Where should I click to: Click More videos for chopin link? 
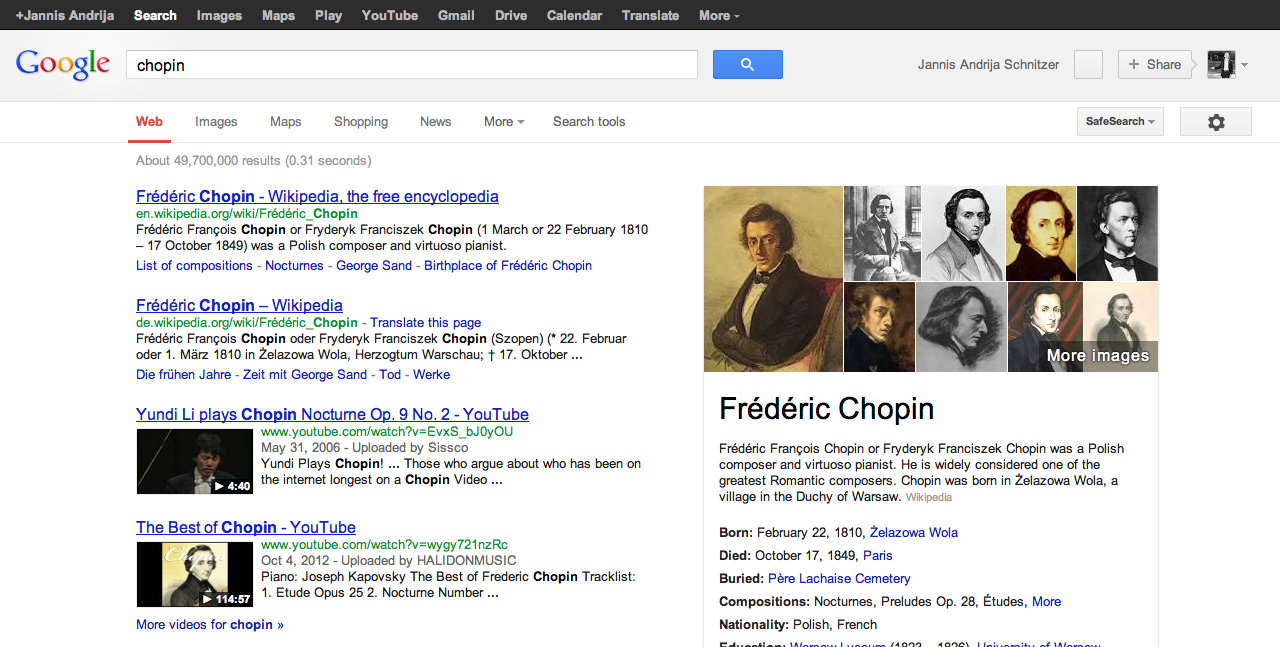[210, 625]
